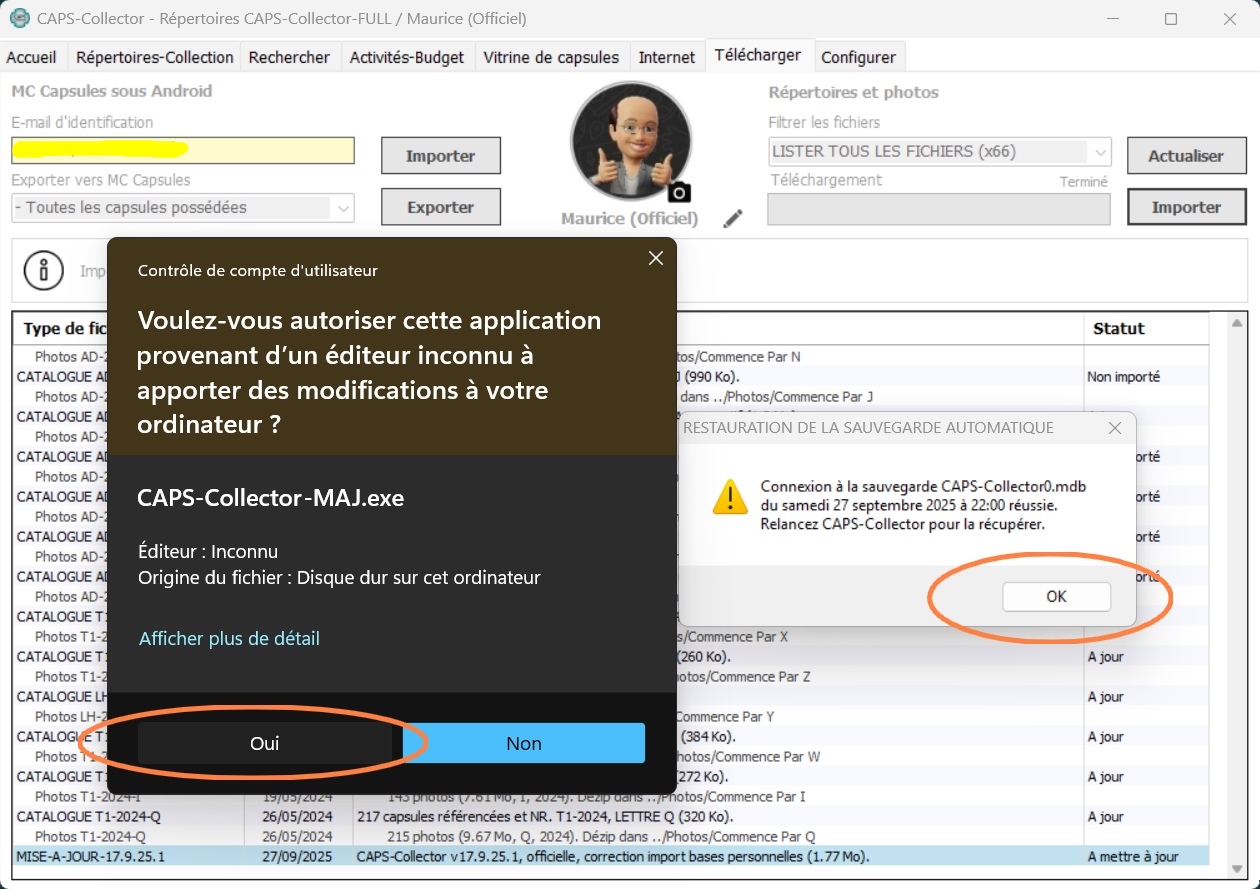
Task: Switch to the Vitrine de capsules tab
Action: pyautogui.click(x=551, y=57)
